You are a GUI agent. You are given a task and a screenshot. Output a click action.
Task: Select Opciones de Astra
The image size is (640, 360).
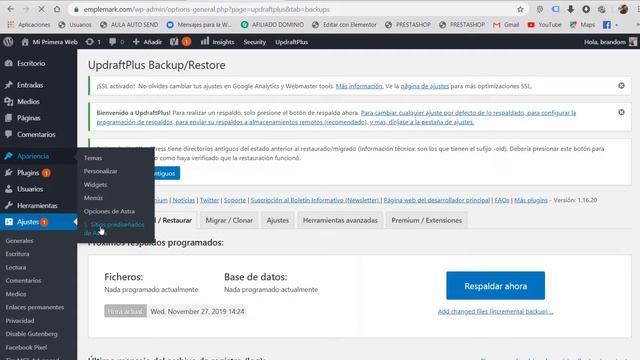pos(109,211)
